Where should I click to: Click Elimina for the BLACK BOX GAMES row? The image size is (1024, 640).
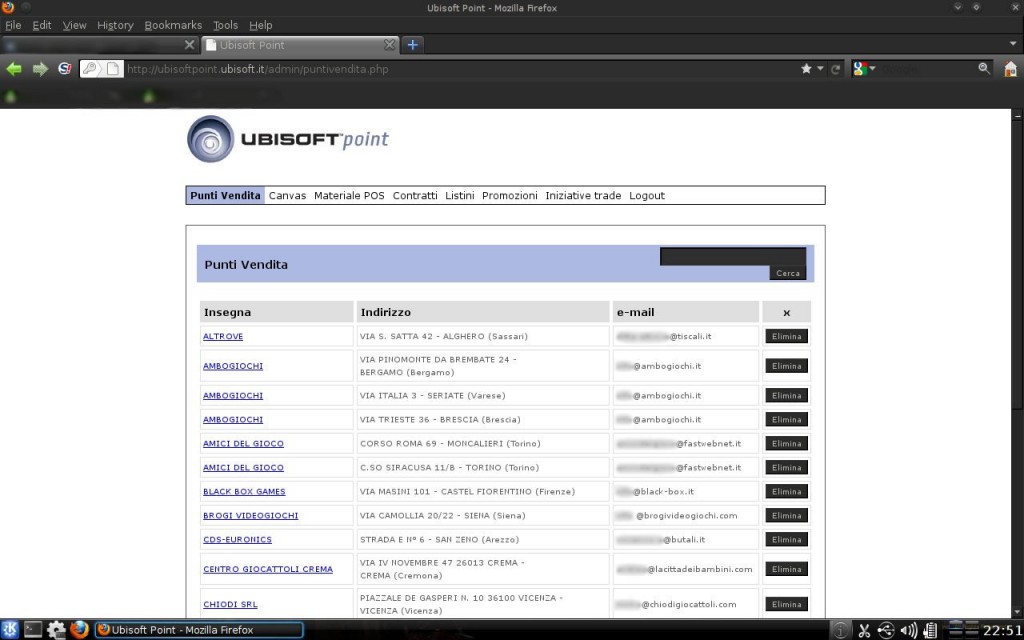click(x=786, y=491)
